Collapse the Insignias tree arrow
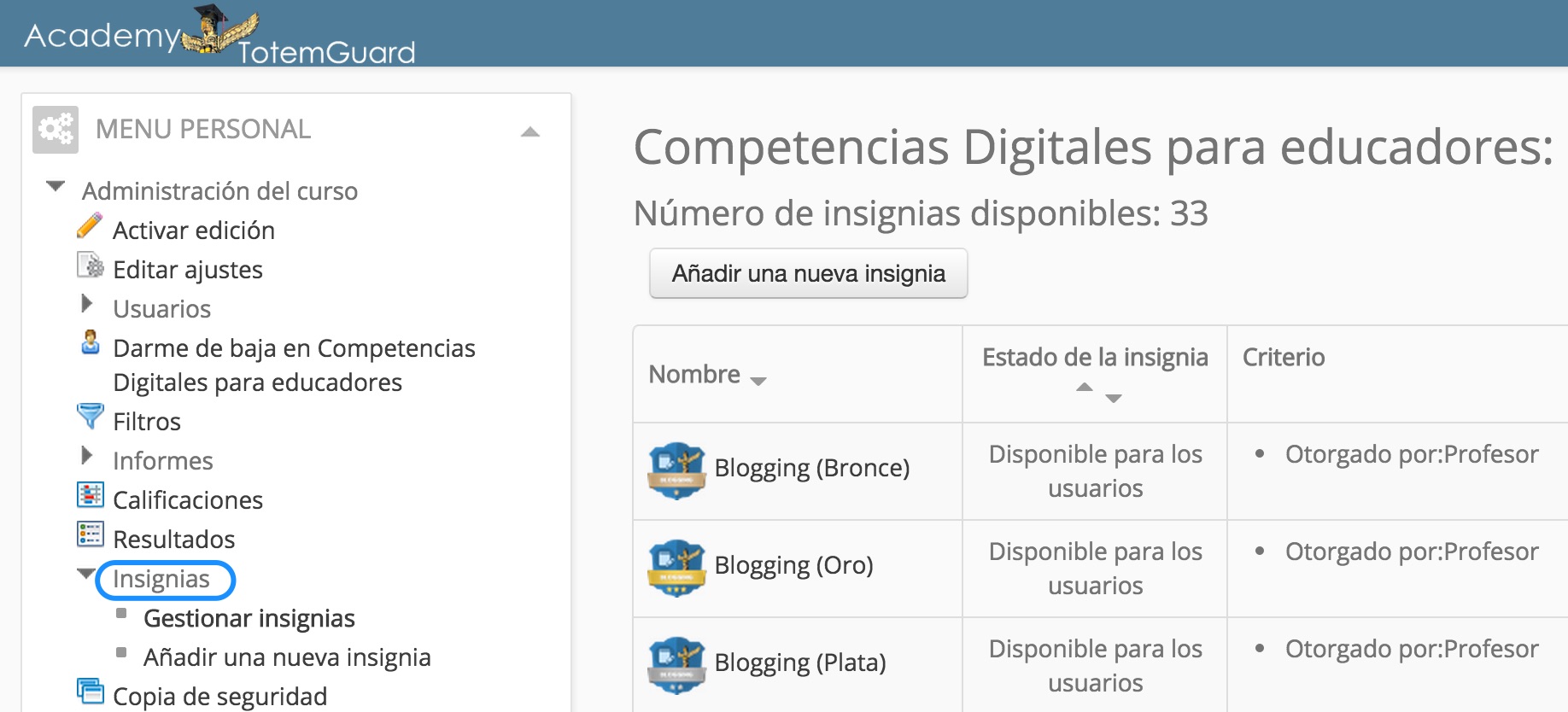This screenshot has width=1568, height=712. click(86, 574)
